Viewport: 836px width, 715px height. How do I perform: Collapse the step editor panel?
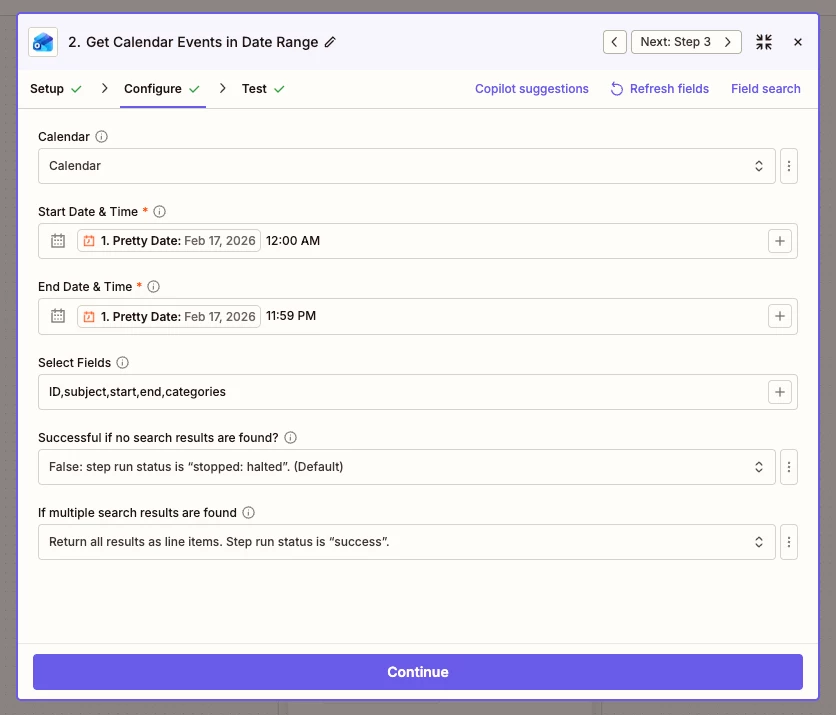[764, 42]
